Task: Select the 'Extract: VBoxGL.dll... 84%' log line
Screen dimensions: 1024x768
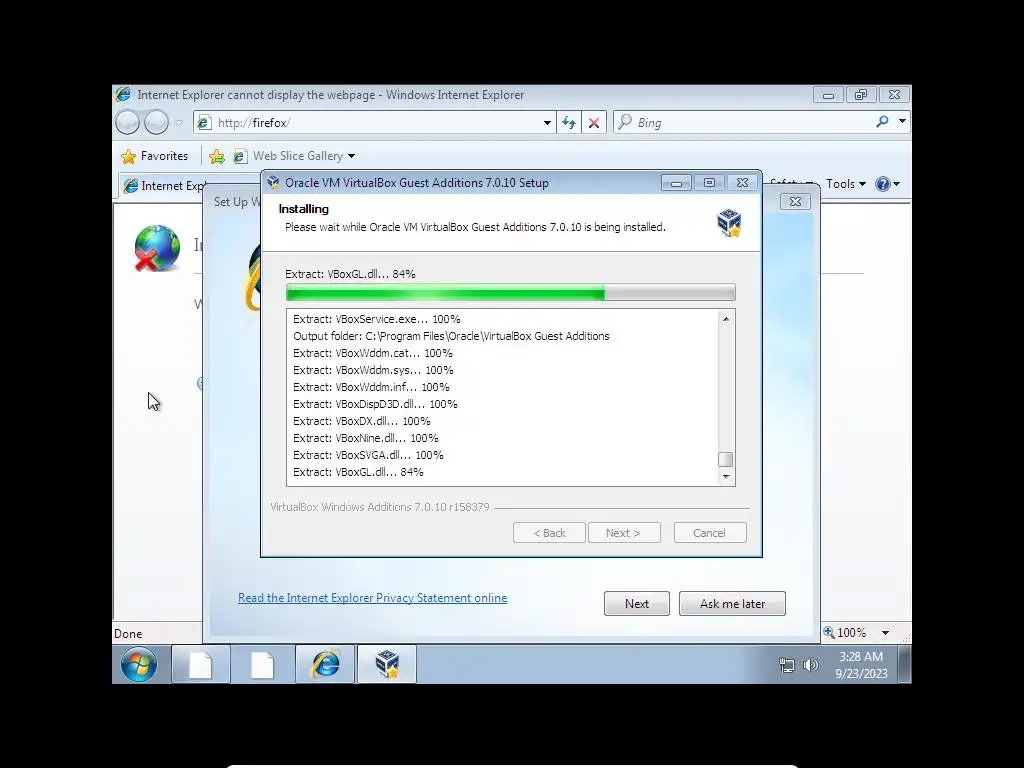Action: [359, 472]
